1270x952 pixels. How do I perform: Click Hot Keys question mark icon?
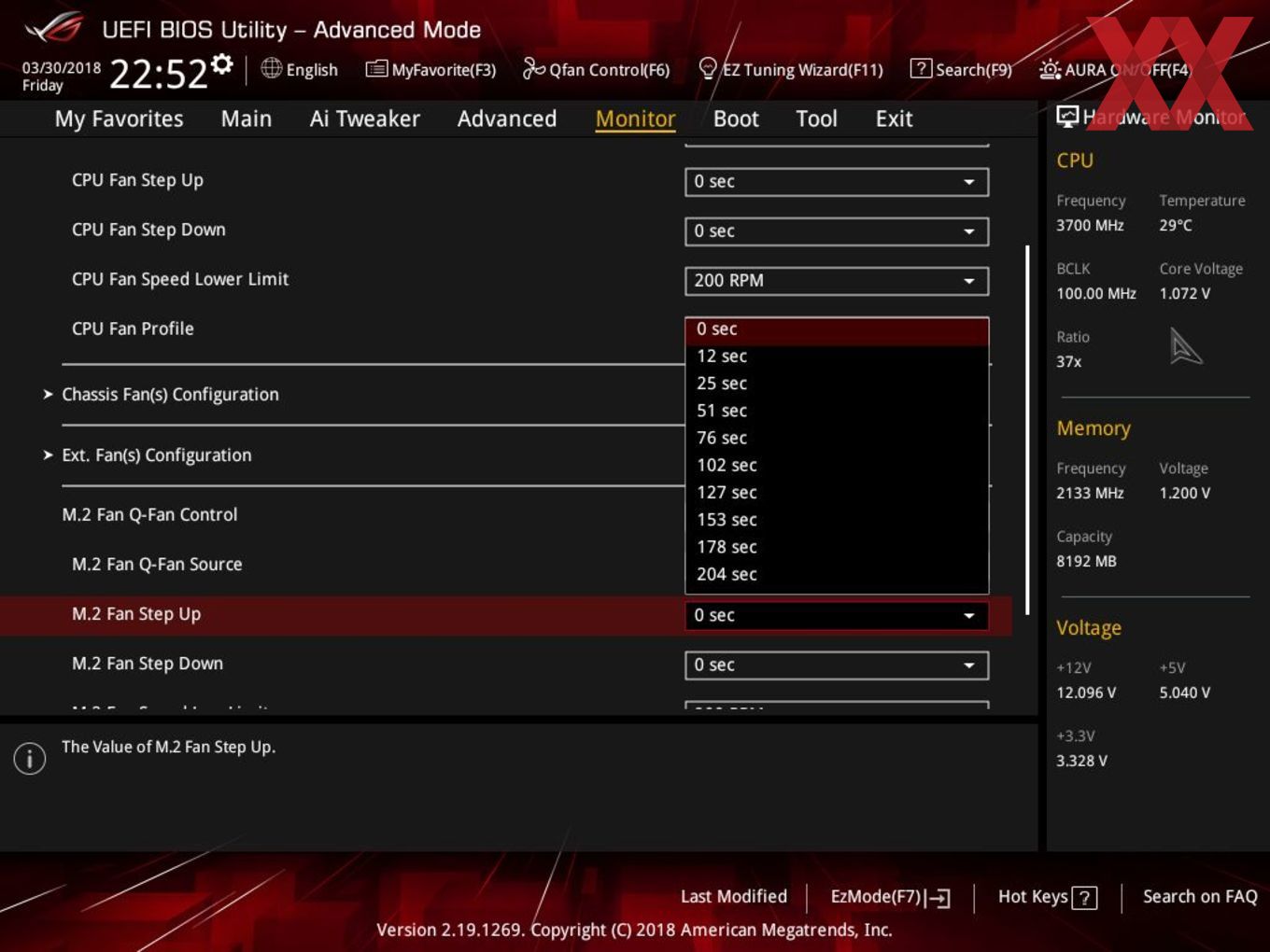coord(1084,898)
